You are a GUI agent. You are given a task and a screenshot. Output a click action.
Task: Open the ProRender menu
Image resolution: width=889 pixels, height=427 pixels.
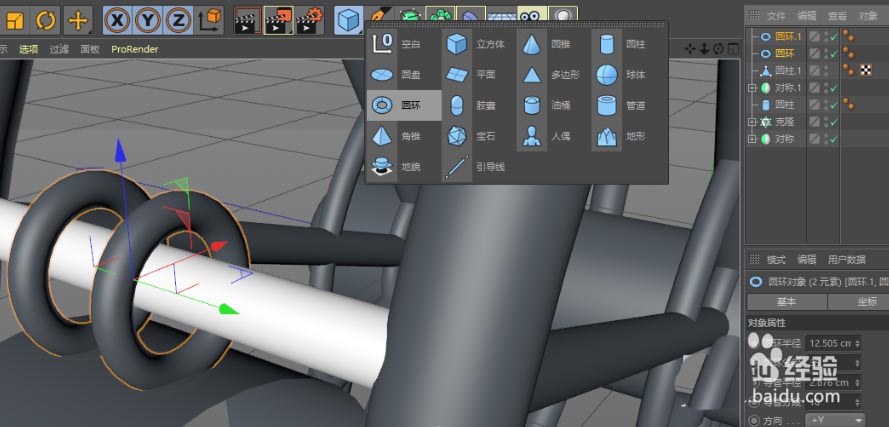134,49
